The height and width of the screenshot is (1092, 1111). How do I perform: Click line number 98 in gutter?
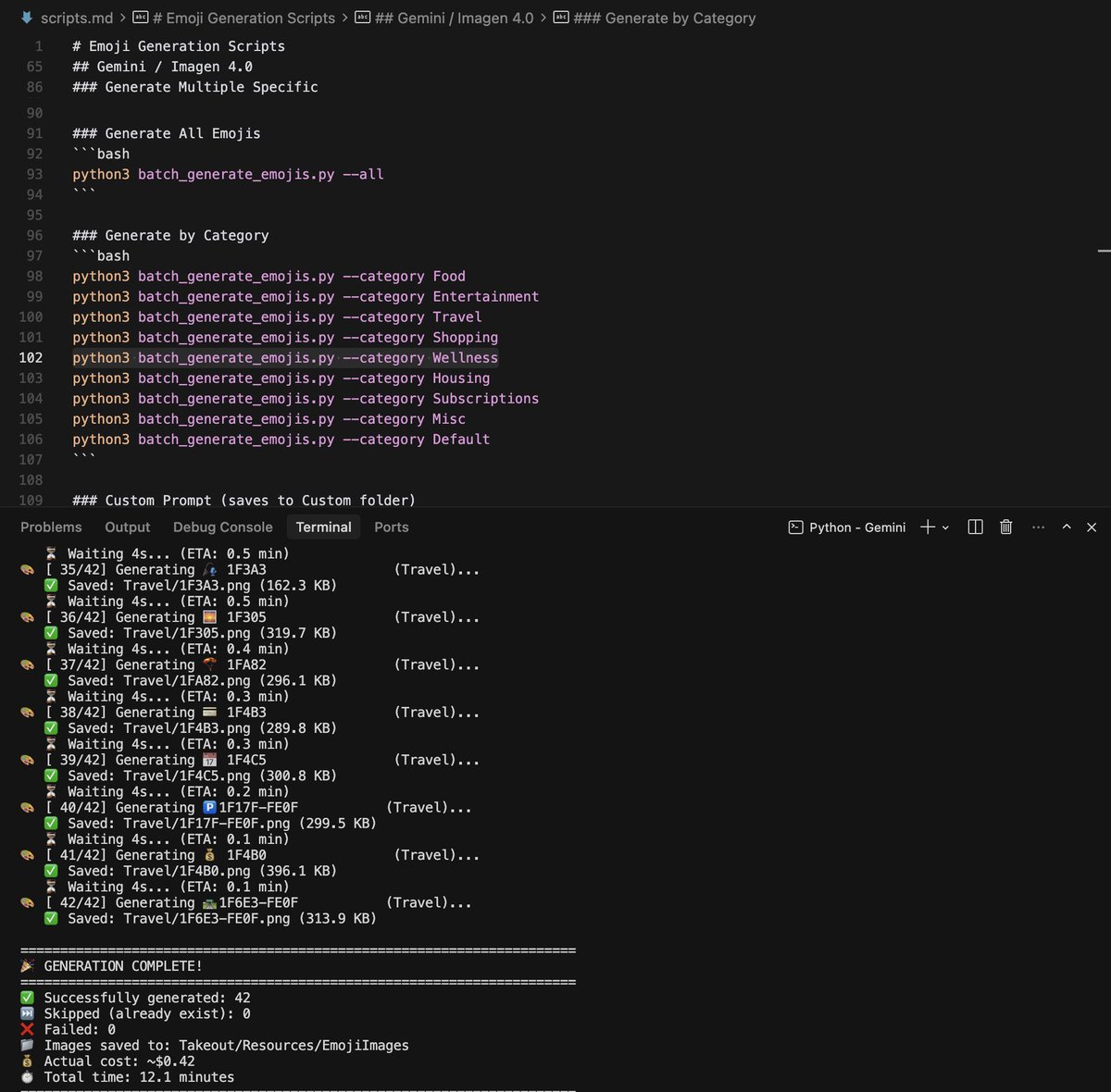pos(34,277)
